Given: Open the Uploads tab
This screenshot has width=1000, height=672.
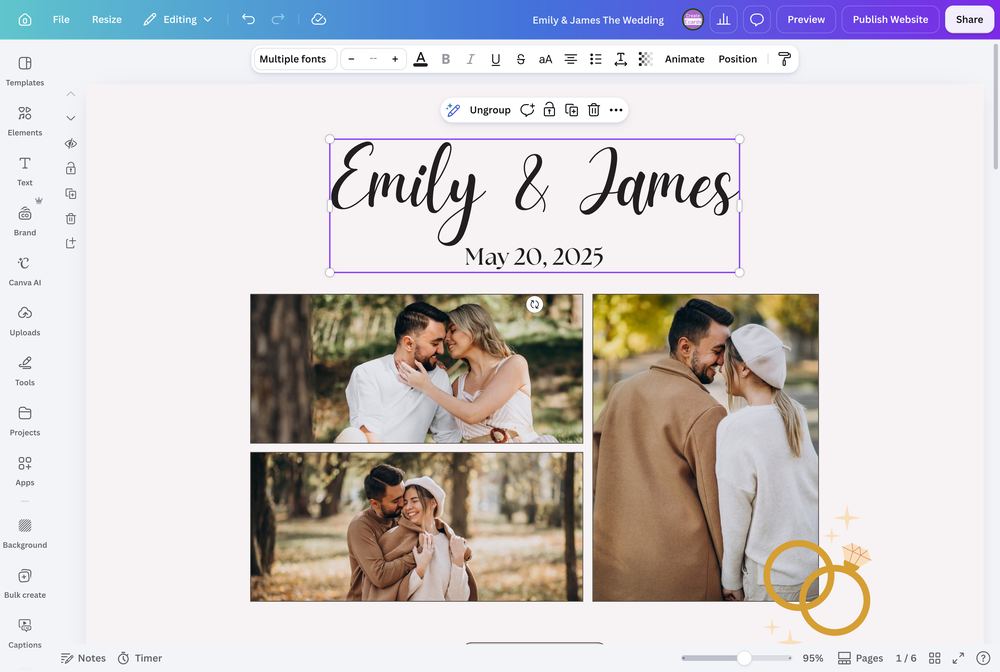Looking at the screenshot, I should click(x=25, y=321).
